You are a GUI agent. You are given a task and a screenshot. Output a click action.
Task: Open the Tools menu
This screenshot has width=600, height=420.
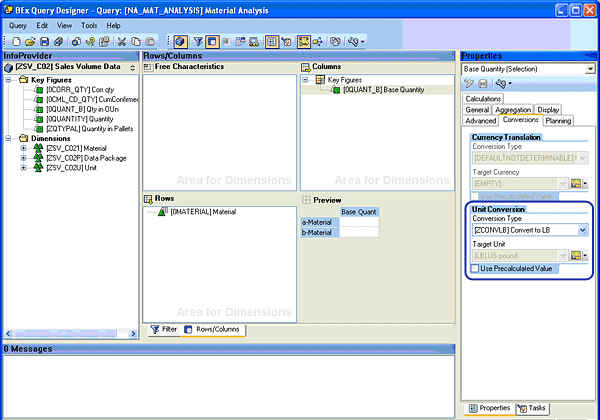pyautogui.click(x=89, y=24)
